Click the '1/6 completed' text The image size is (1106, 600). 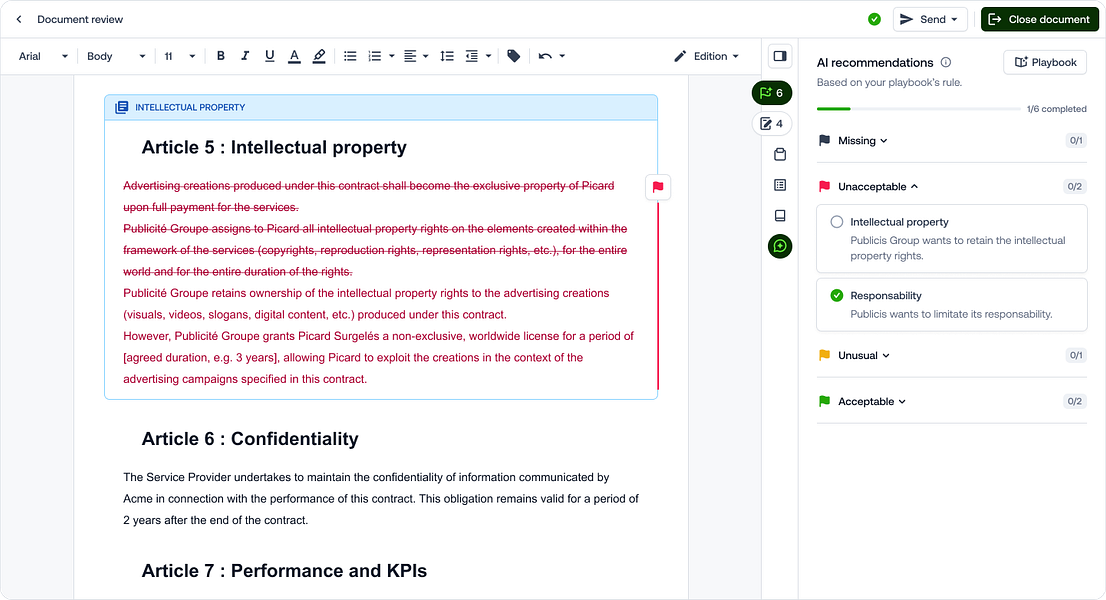(1056, 109)
